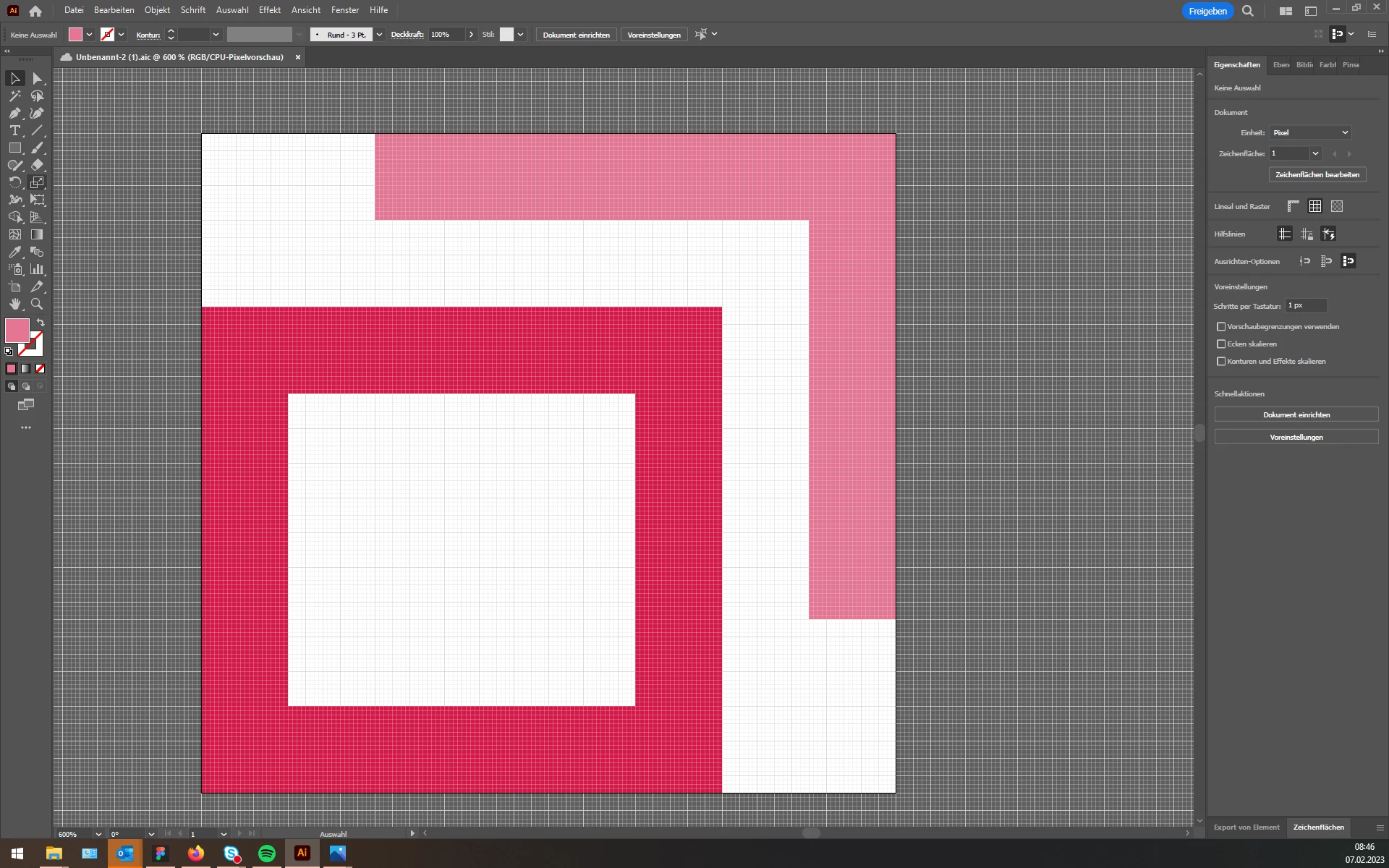The width and height of the screenshot is (1389, 868).
Task: Select the Eyedropper tool
Action: point(15,252)
